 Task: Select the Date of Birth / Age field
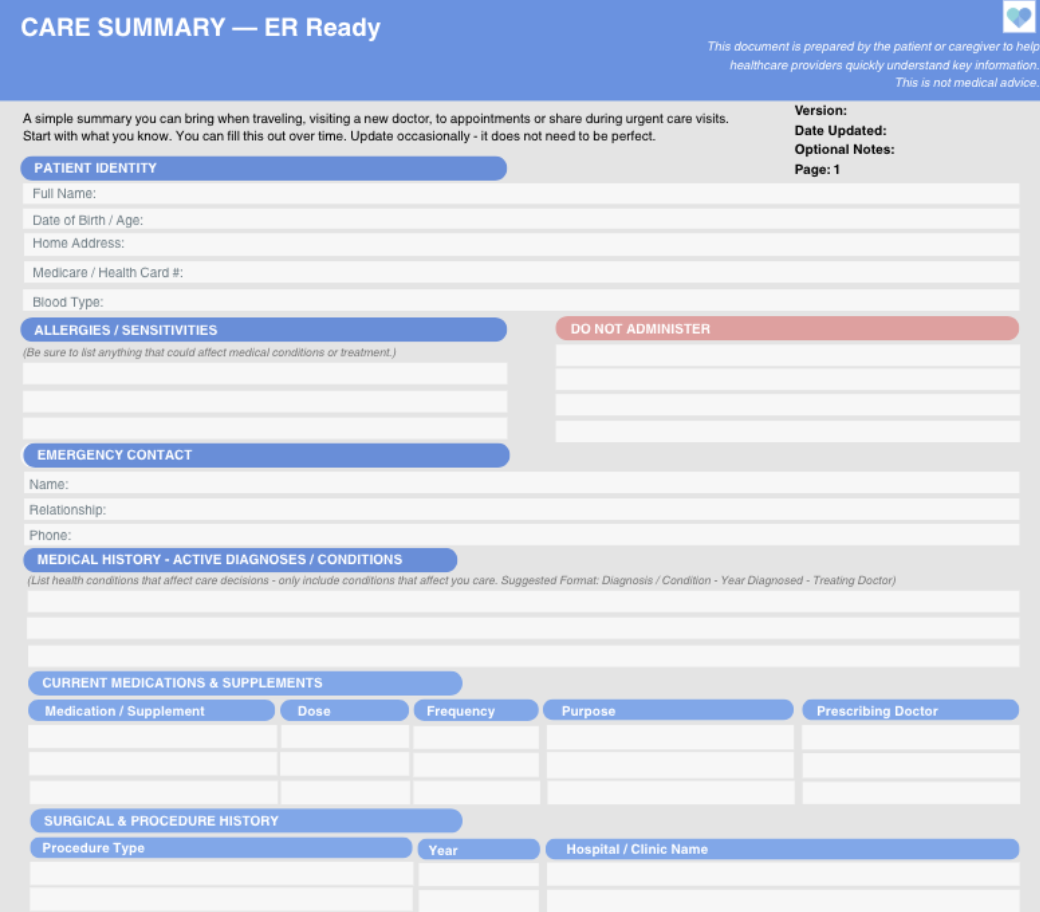click(521, 220)
